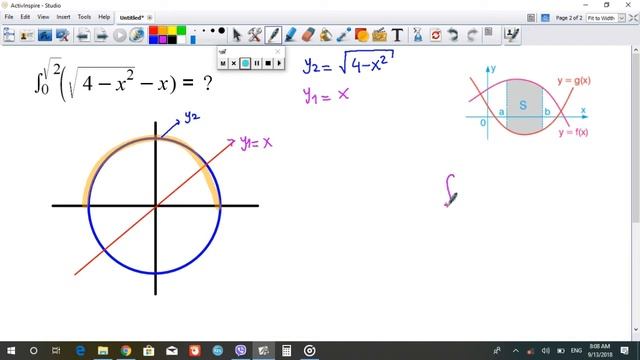Open the File menu
Image resolution: width=640 pixels, height=360 pixels.
9,17
